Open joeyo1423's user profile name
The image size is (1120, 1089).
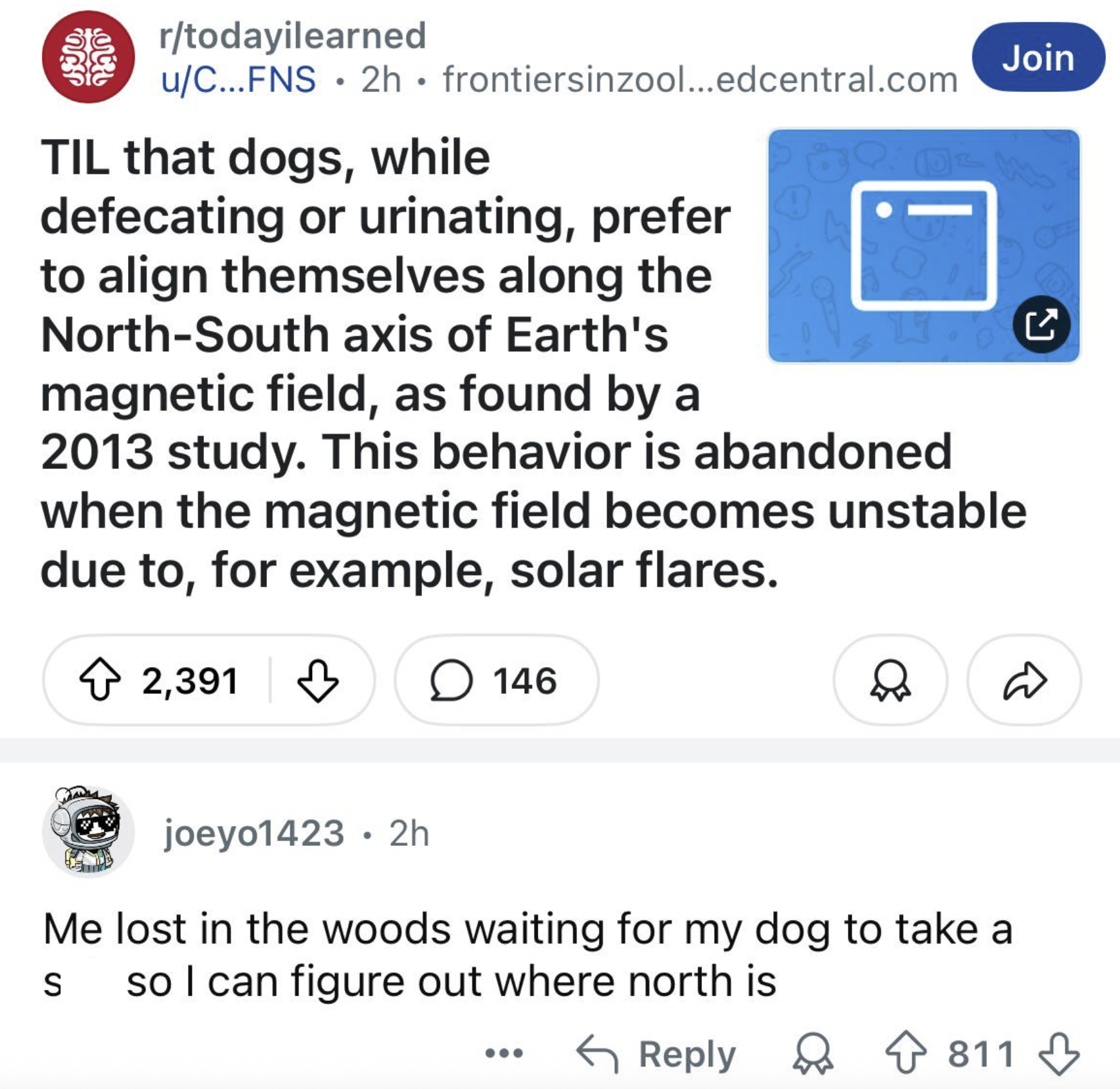pos(254,833)
